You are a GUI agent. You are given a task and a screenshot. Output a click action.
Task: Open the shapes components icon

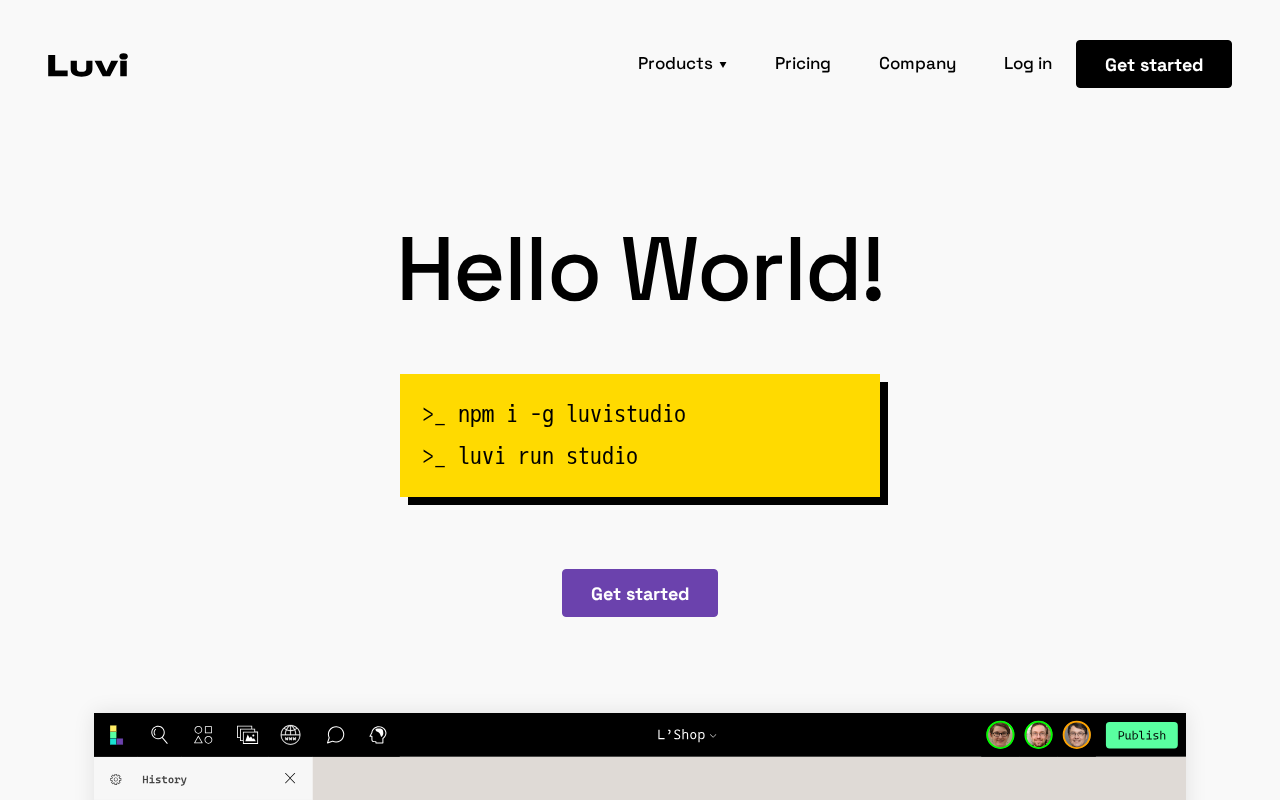[x=203, y=735]
